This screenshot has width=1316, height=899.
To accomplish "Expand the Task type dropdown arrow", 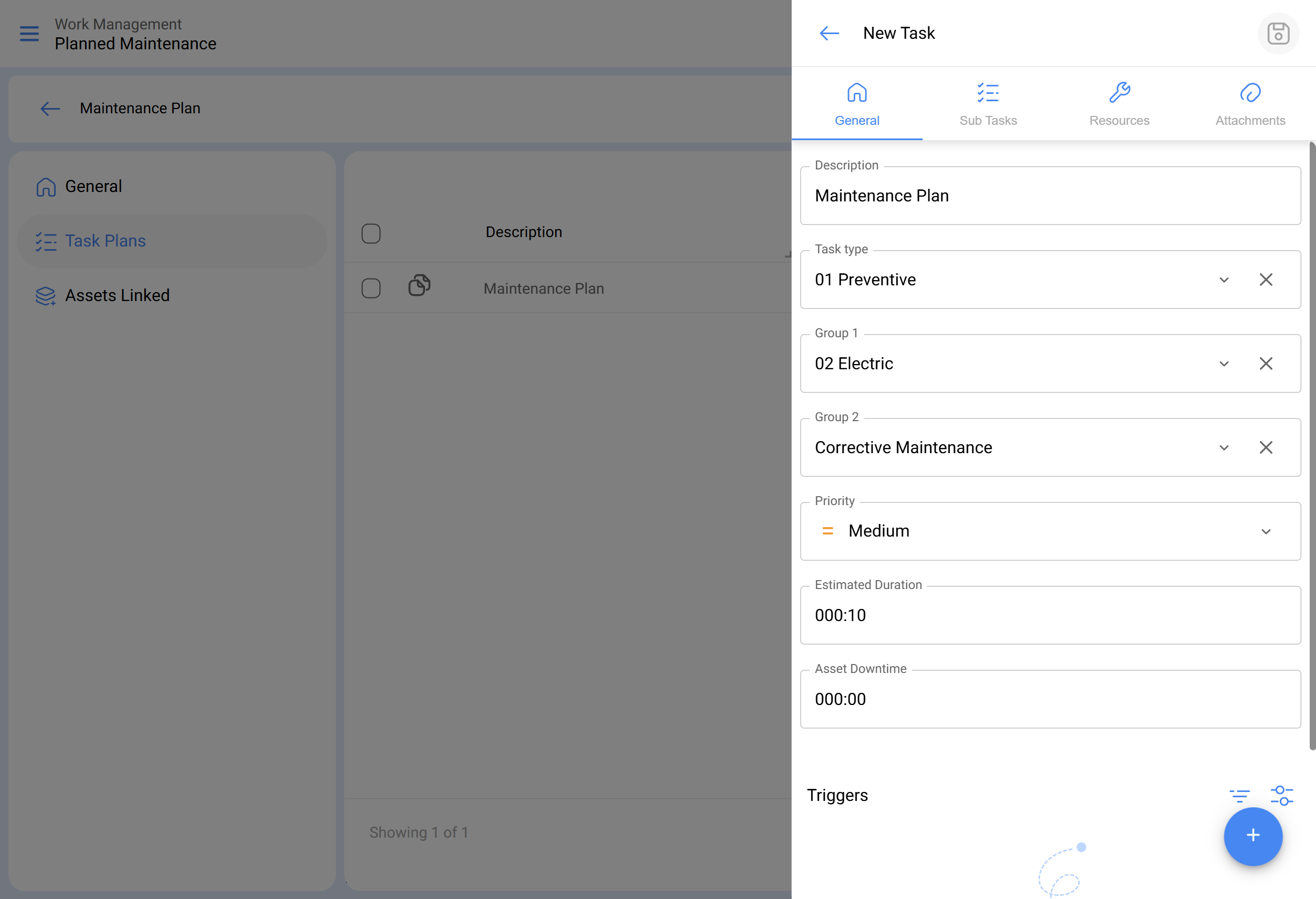I will [x=1224, y=280].
